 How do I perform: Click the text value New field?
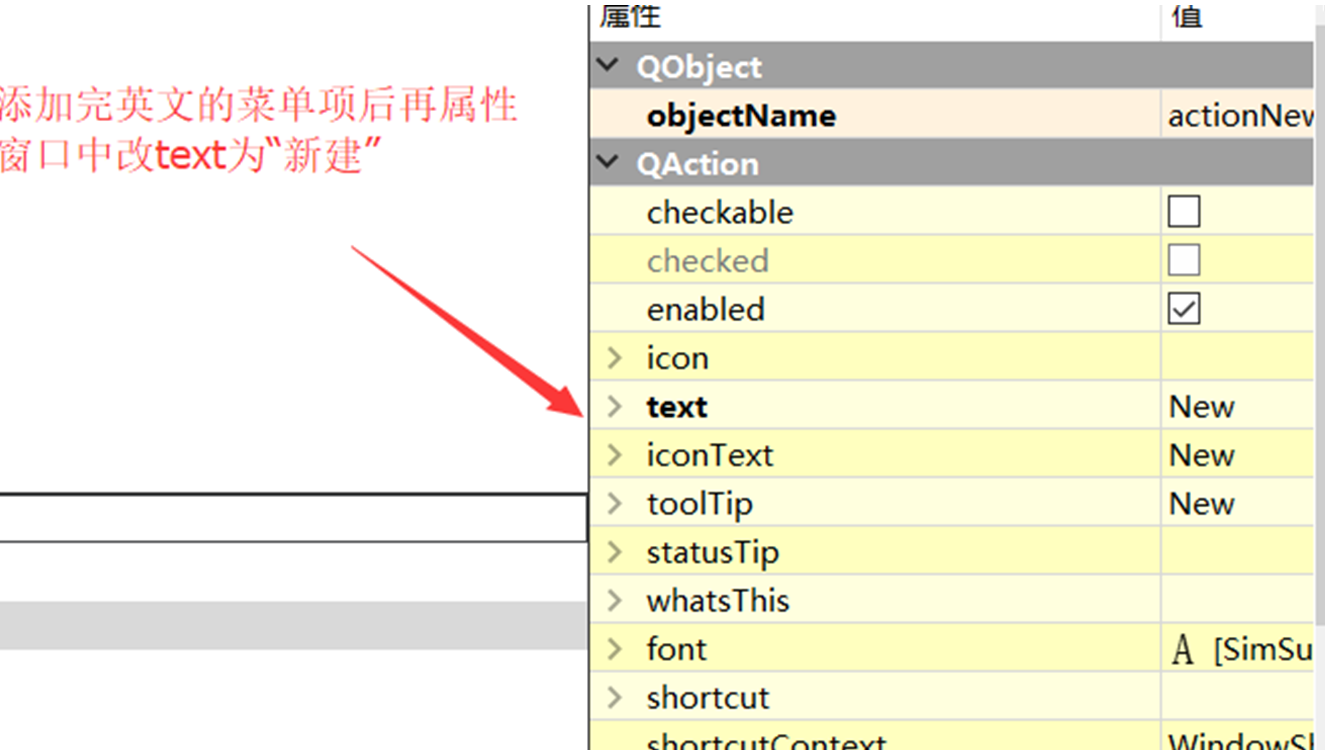coord(1238,406)
